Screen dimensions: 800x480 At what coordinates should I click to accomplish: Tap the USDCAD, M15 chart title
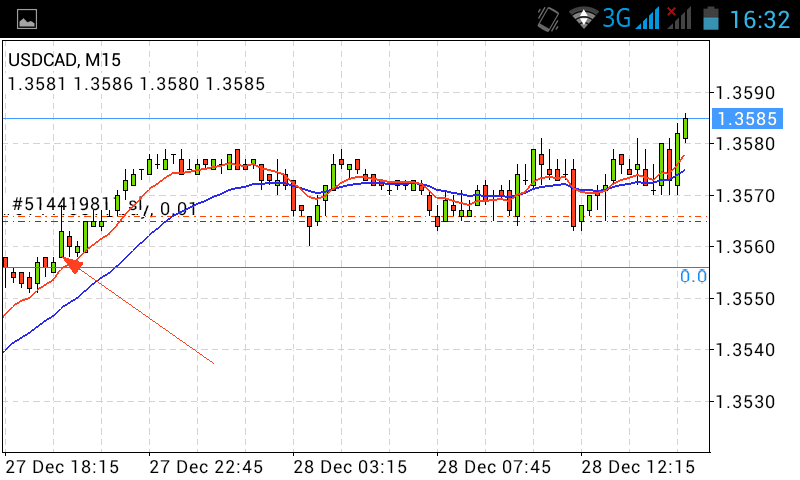coord(64,60)
